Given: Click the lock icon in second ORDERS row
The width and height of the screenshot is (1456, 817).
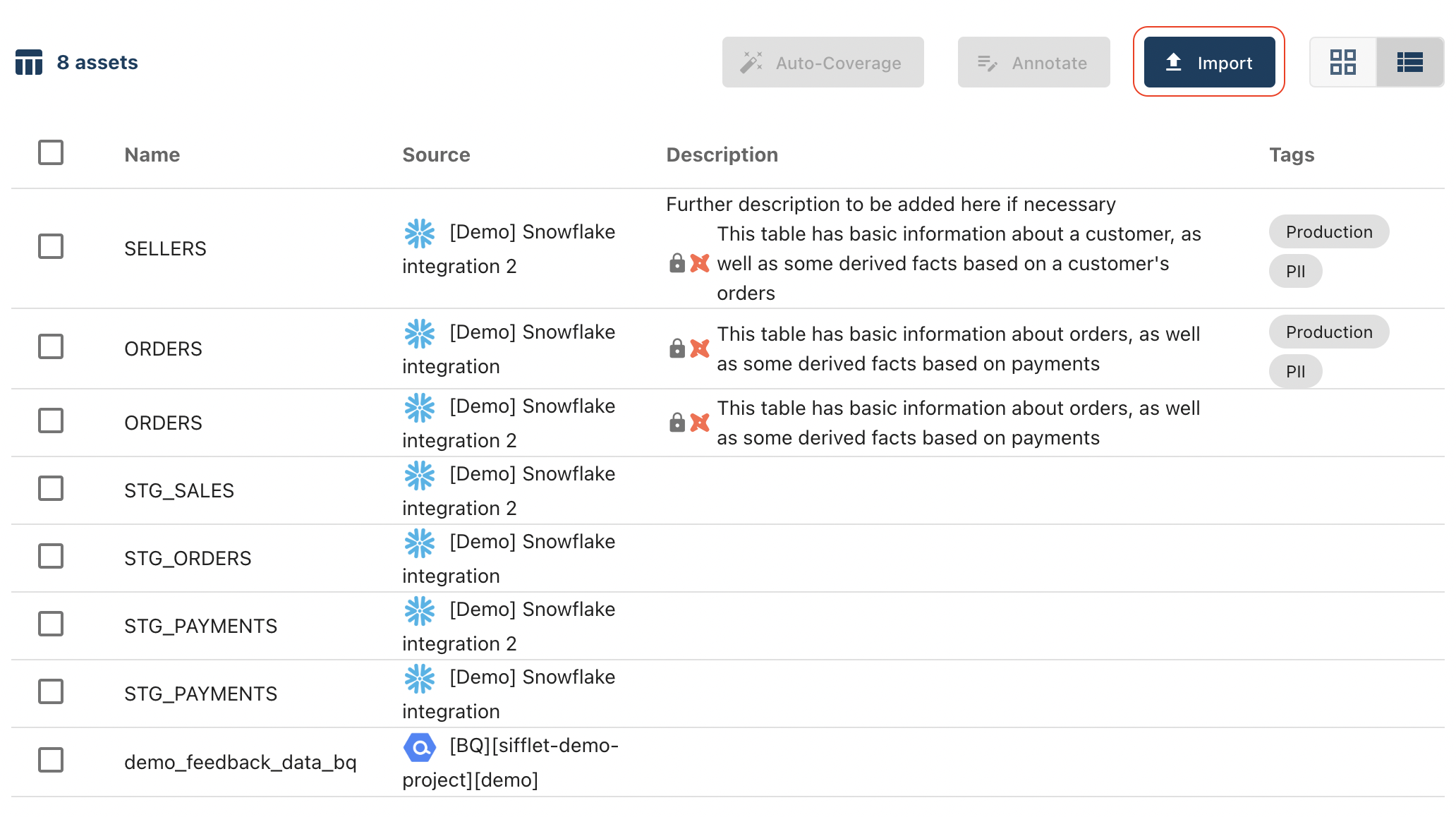Looking at the screenshot, I should pyautogui.click(x=677, y=423).
